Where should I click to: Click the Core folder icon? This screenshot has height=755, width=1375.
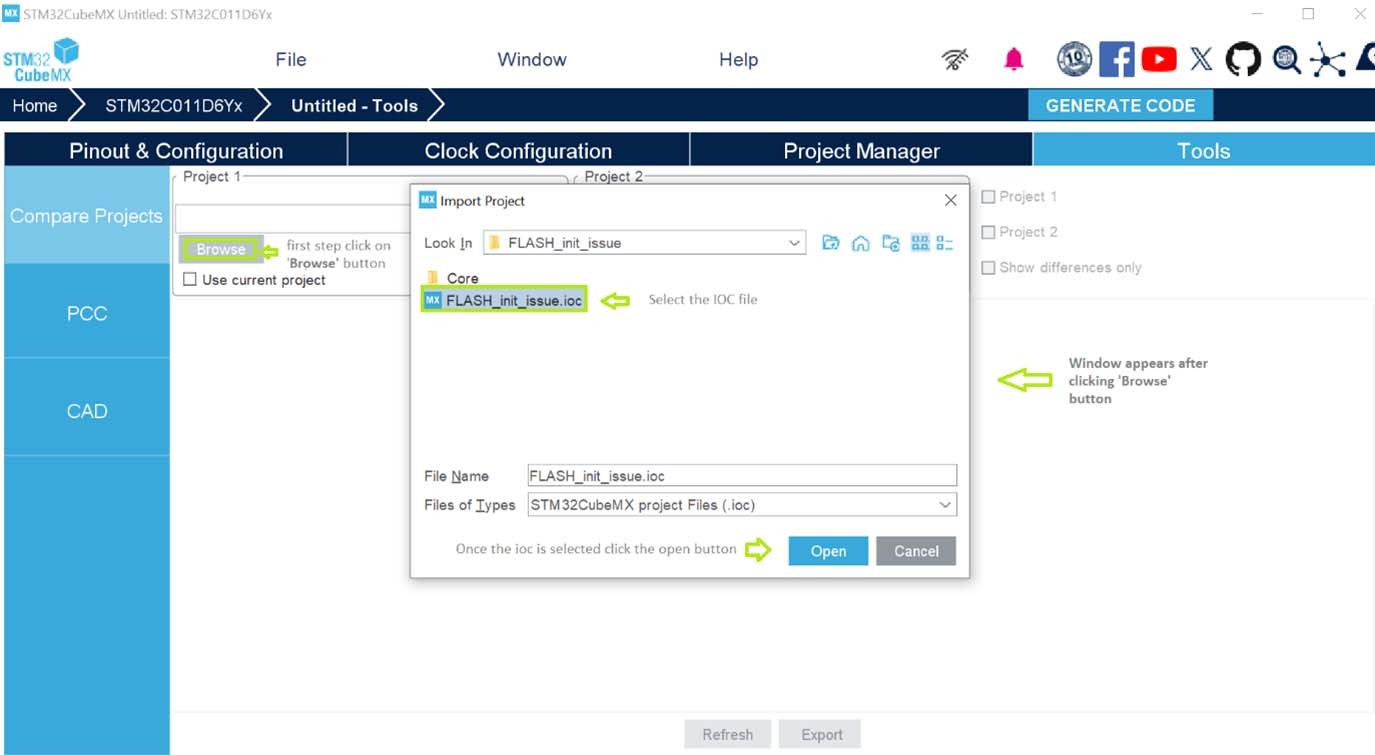coord(433,278)
